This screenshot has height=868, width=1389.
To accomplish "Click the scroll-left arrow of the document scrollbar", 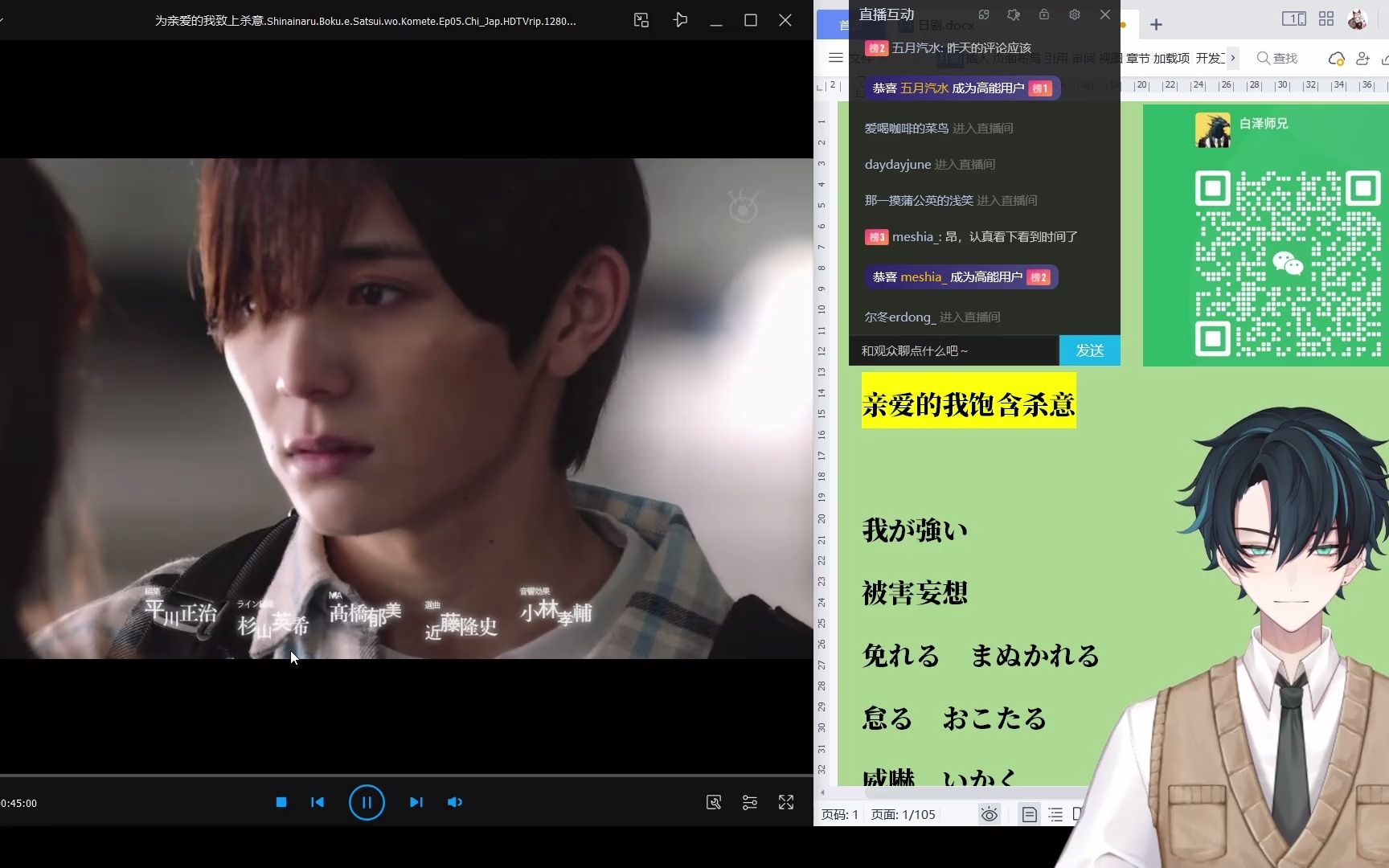I will coord(822,793).
